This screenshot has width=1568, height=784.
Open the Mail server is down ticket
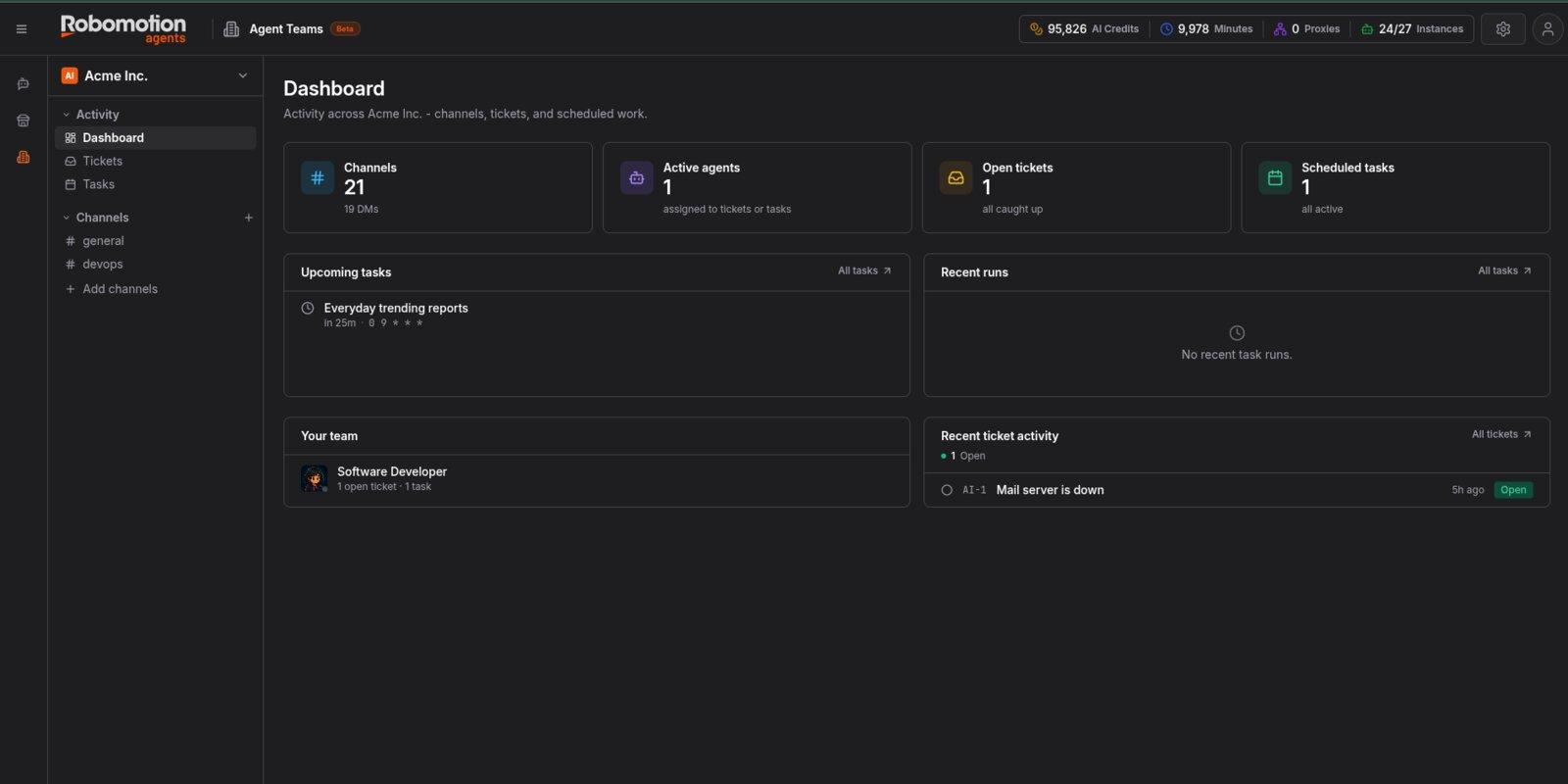point(1050,490)
